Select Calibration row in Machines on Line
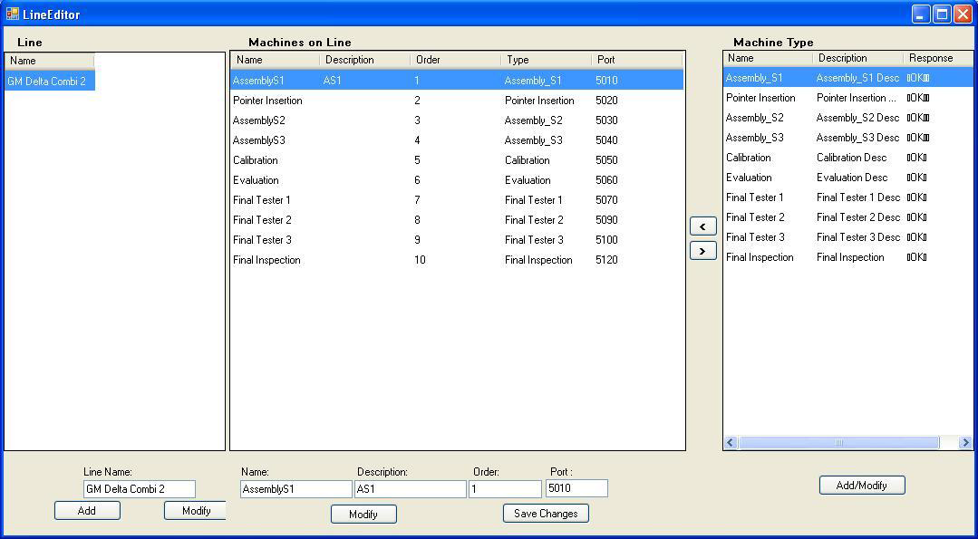Image resolution: width=978 pixels, height=539 pixels. (x=256, y=160)
